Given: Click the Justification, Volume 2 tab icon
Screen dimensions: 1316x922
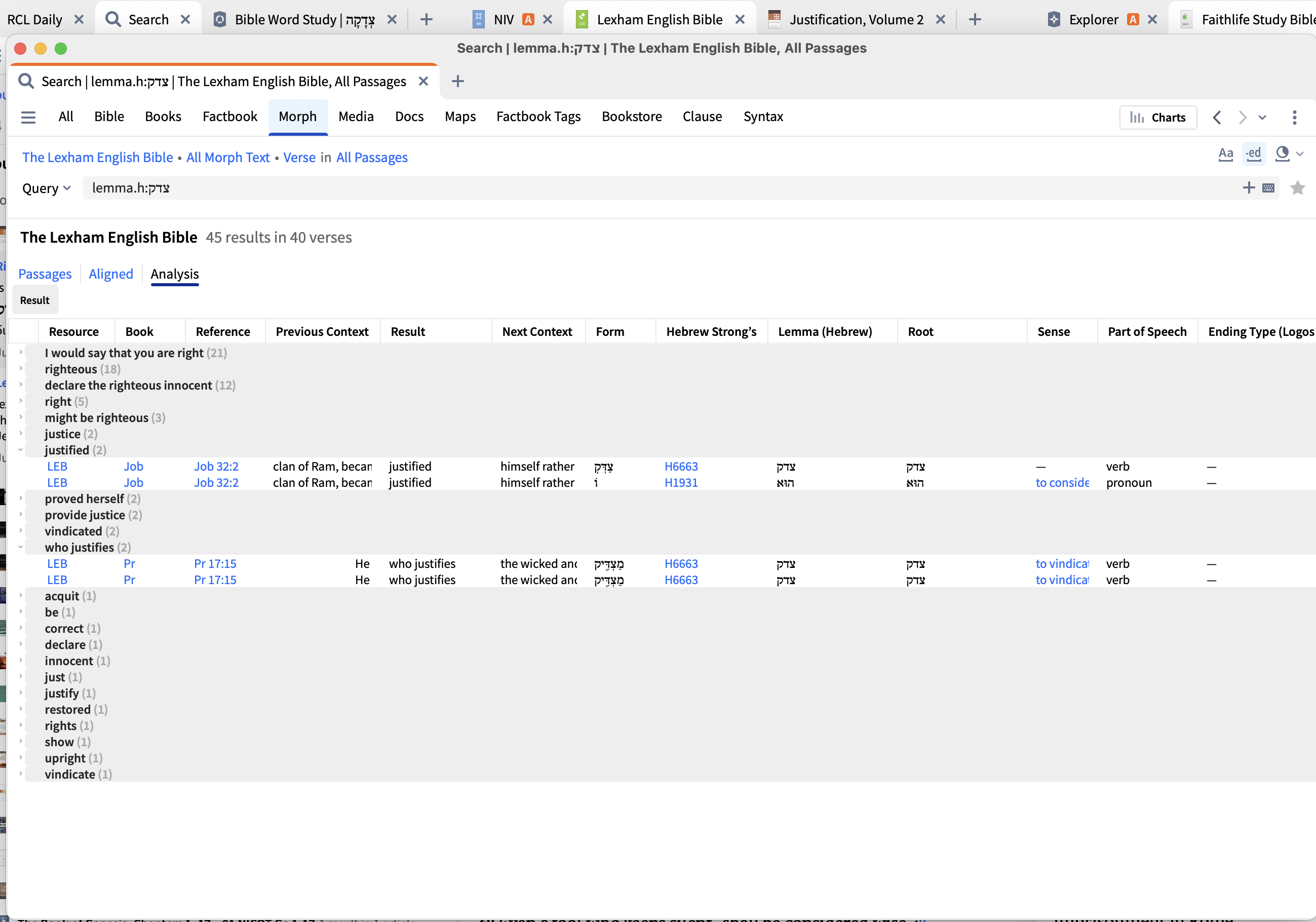Looking at the screenshot, I should pos(775,19).
